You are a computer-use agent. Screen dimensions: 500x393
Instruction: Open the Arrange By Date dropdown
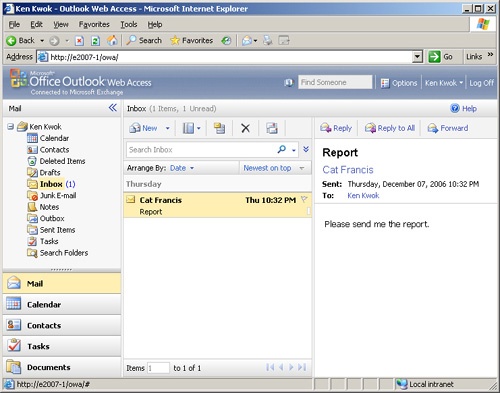click(182, 168)
